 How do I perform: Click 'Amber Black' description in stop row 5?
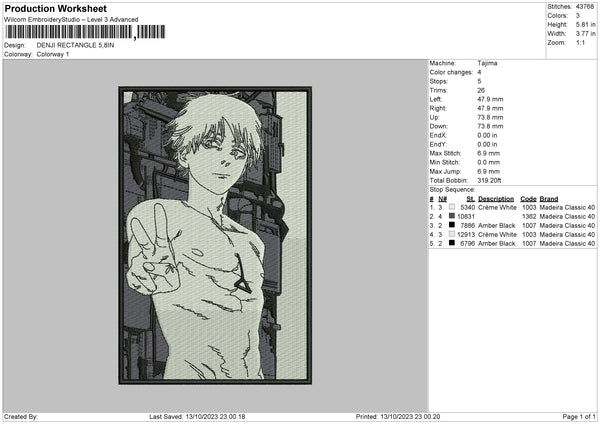pyautogui.click(x=496, y=244)
